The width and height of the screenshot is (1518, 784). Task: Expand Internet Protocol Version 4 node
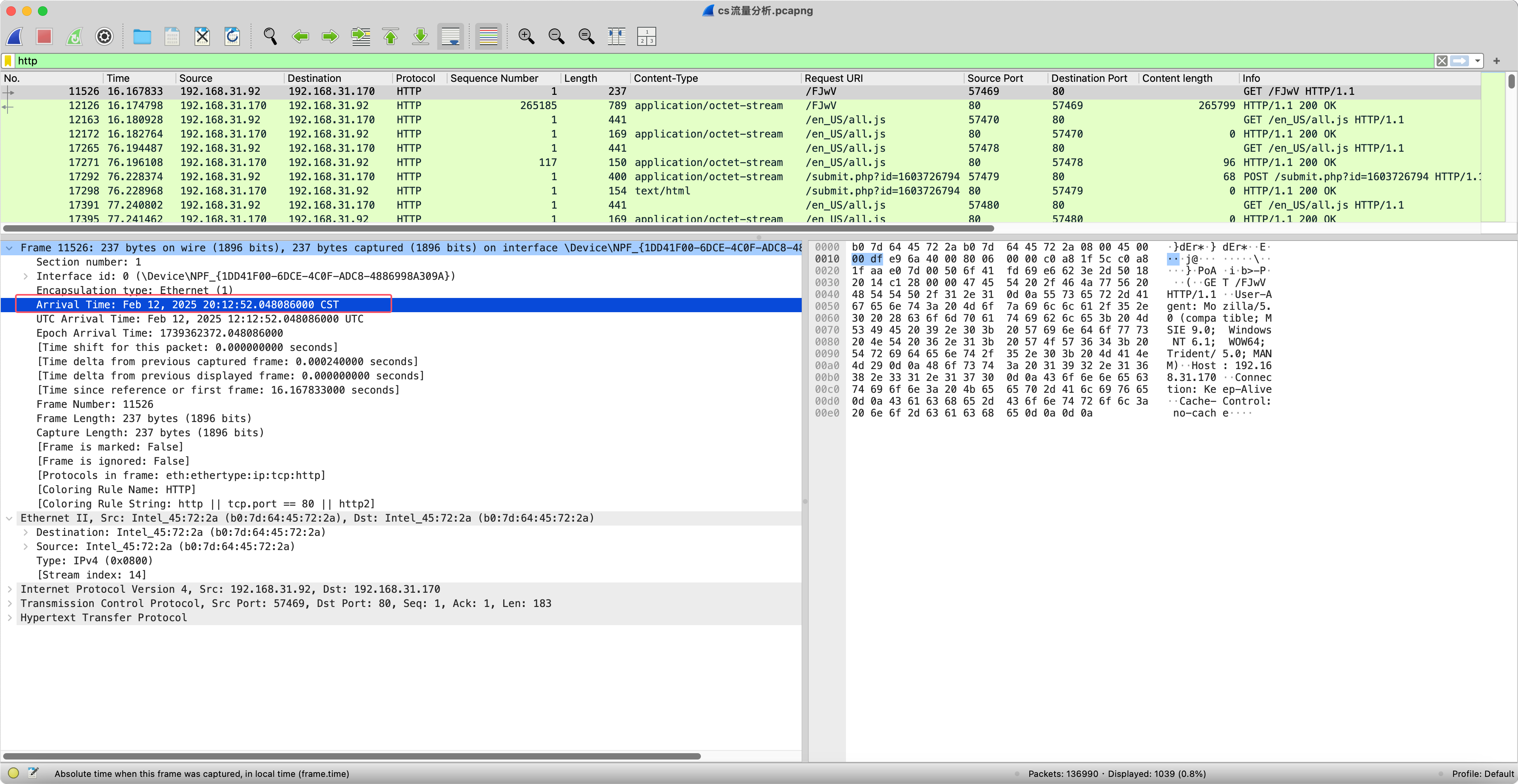[9, 590]
